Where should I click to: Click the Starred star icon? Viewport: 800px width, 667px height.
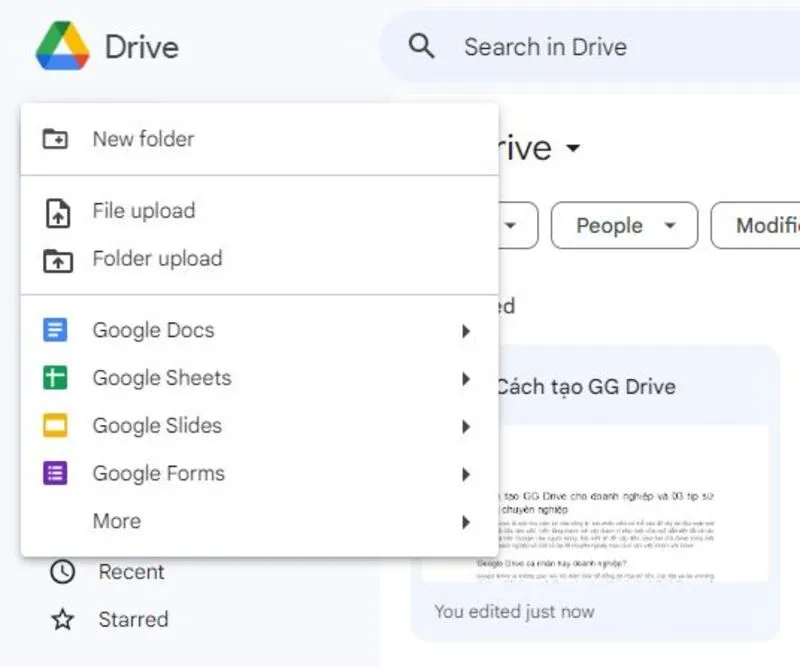[62, 620]
